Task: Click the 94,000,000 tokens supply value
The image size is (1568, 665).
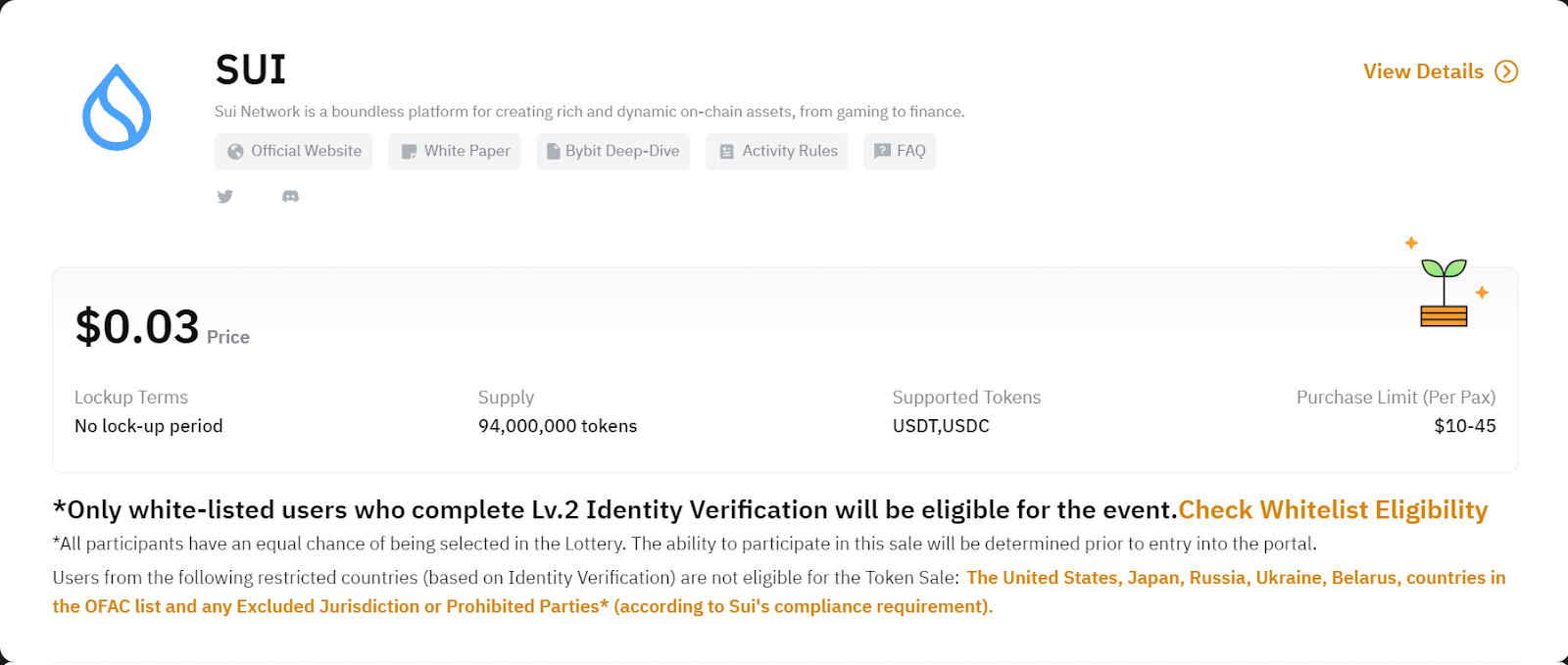Action: tap(558, 426)
